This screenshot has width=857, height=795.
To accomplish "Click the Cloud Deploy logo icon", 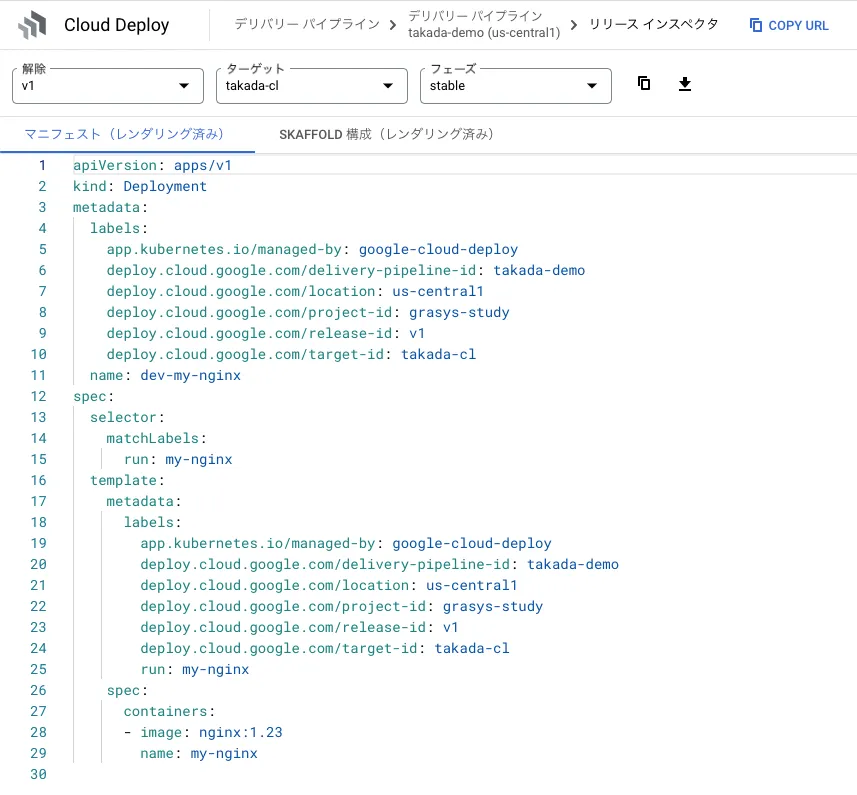I will (x=32, y=25).
